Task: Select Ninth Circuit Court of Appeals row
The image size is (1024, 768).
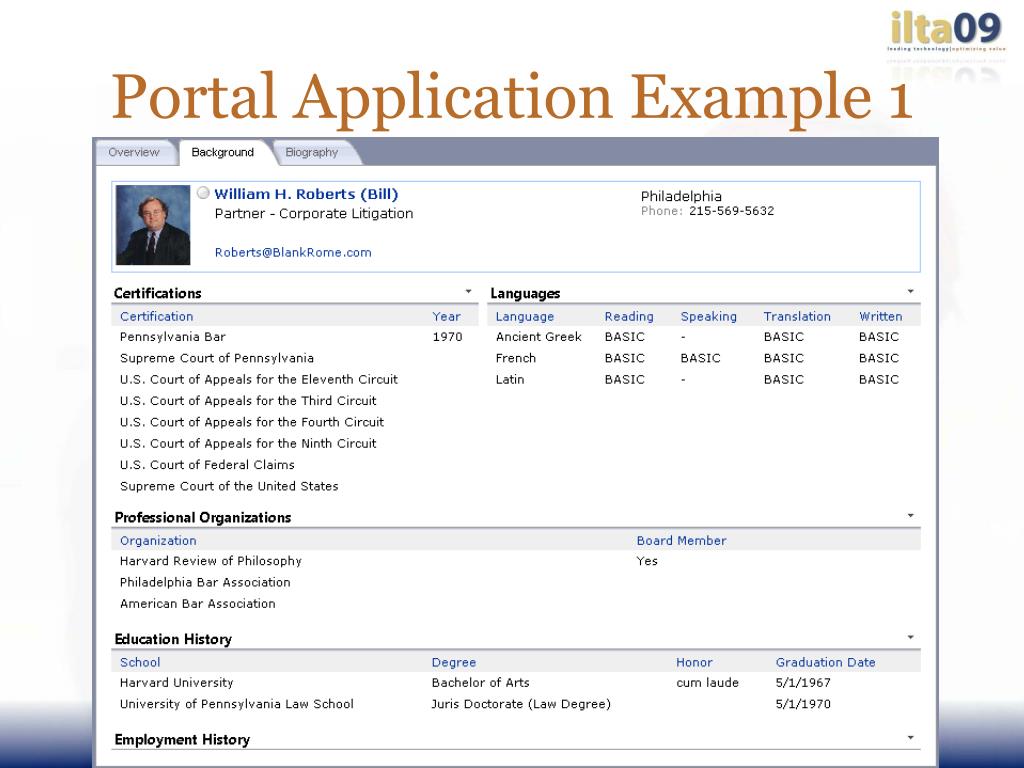Action: tap(295, 443)
